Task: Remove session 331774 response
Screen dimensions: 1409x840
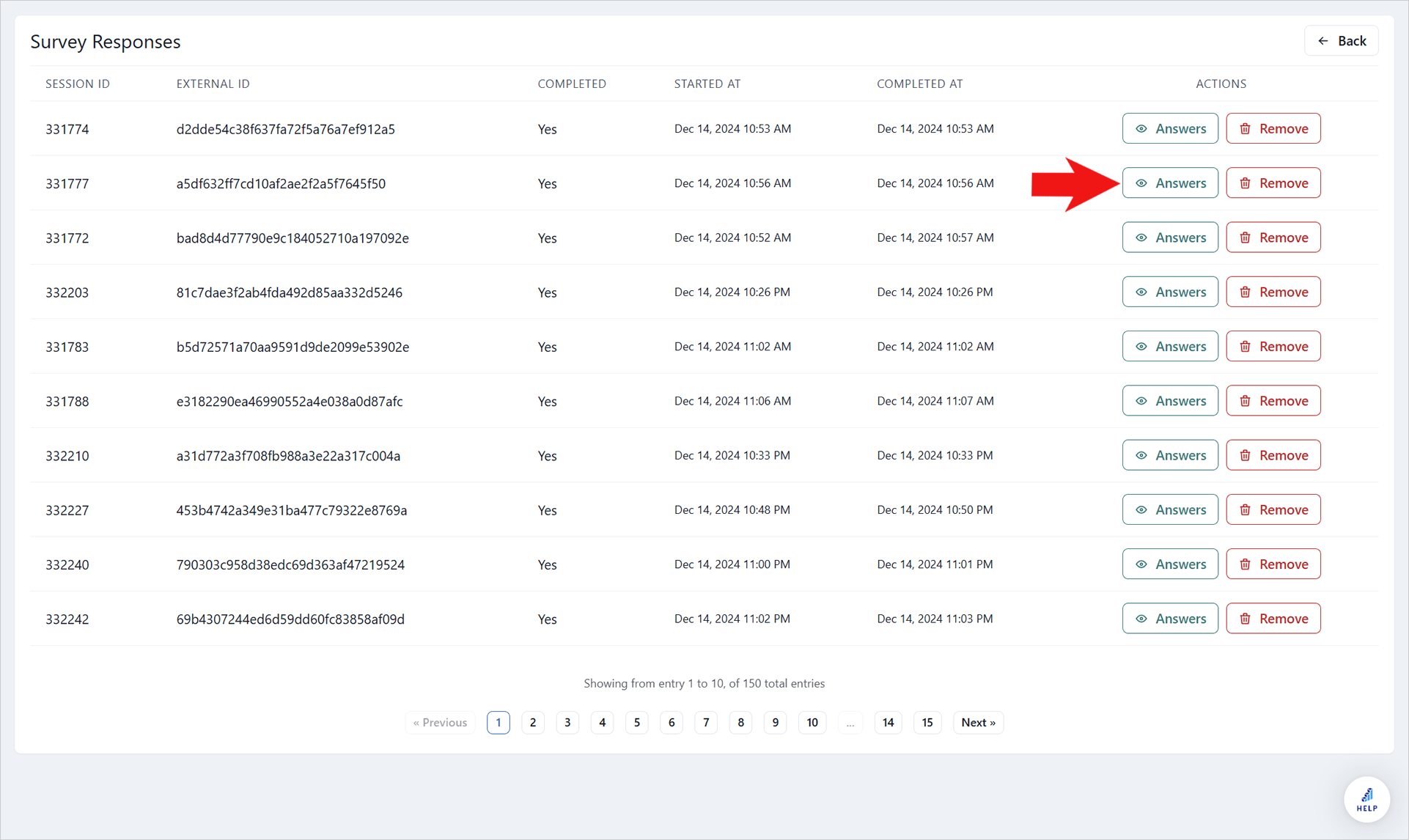Action: tap(1273, 128)
